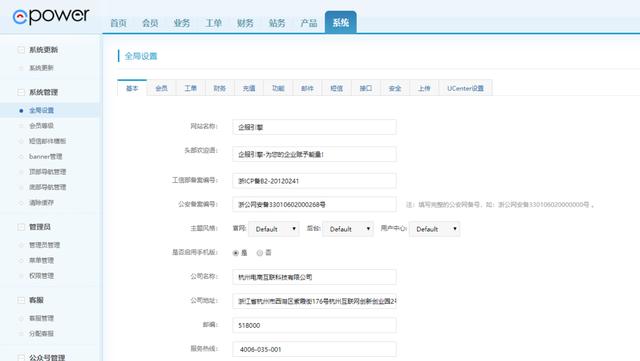The height and width of the screenshot is (361, 640).
Task: Open 站务 in top navigation
Action: (277, 23)
